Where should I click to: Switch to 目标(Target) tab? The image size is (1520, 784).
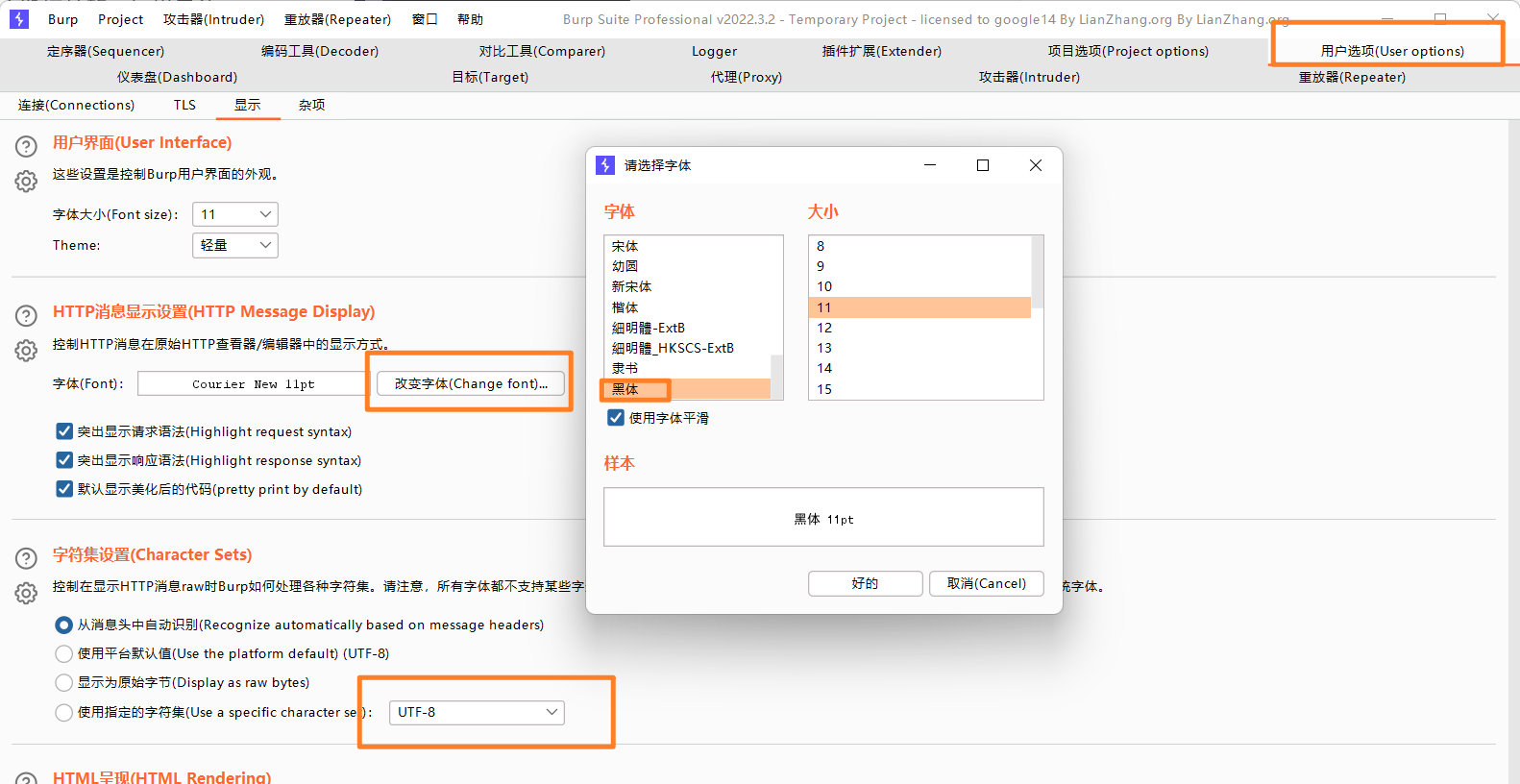[490, 77]
